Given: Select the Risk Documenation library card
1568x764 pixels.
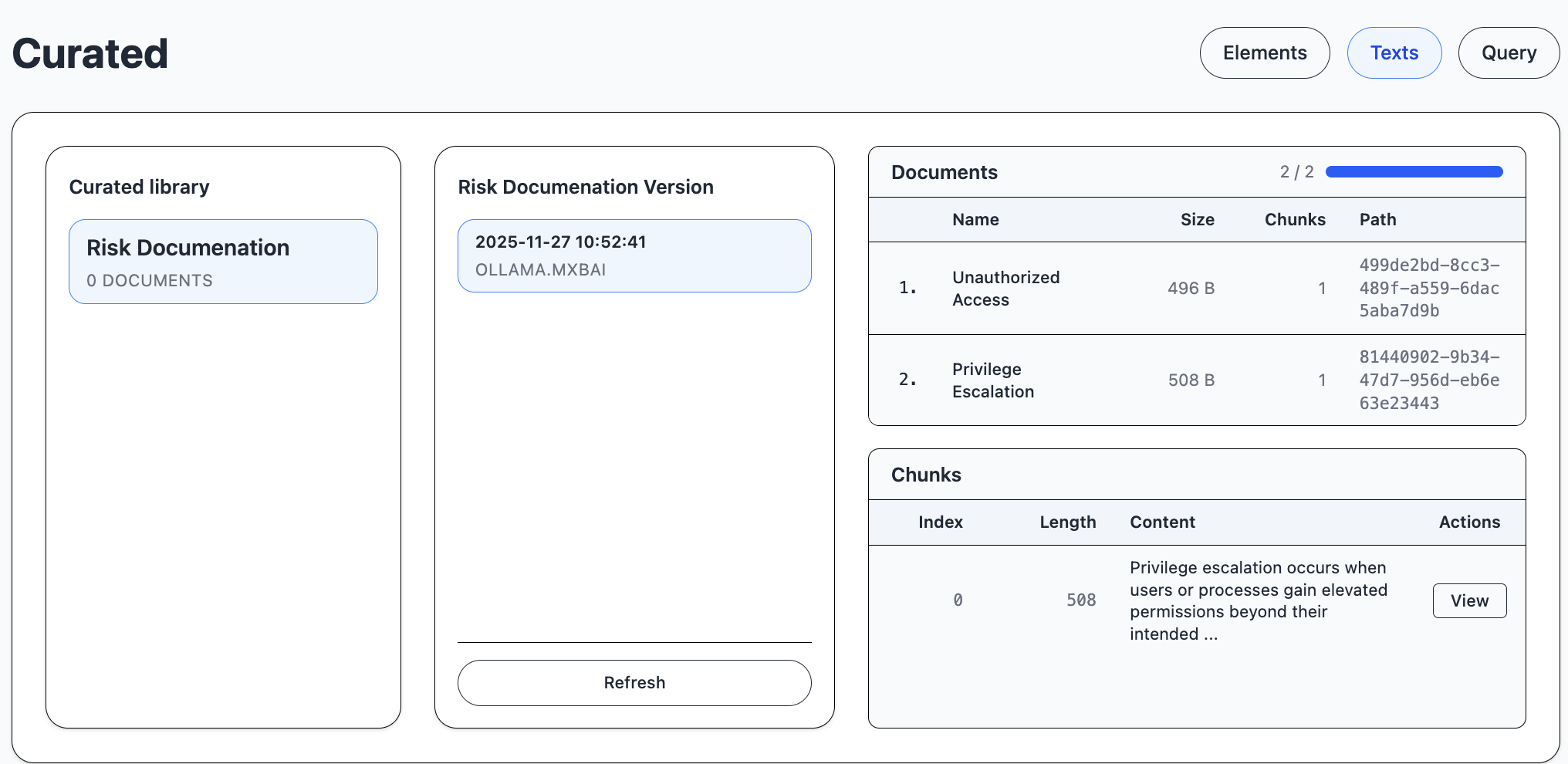Looking at the screenshot, I should 223,262.
